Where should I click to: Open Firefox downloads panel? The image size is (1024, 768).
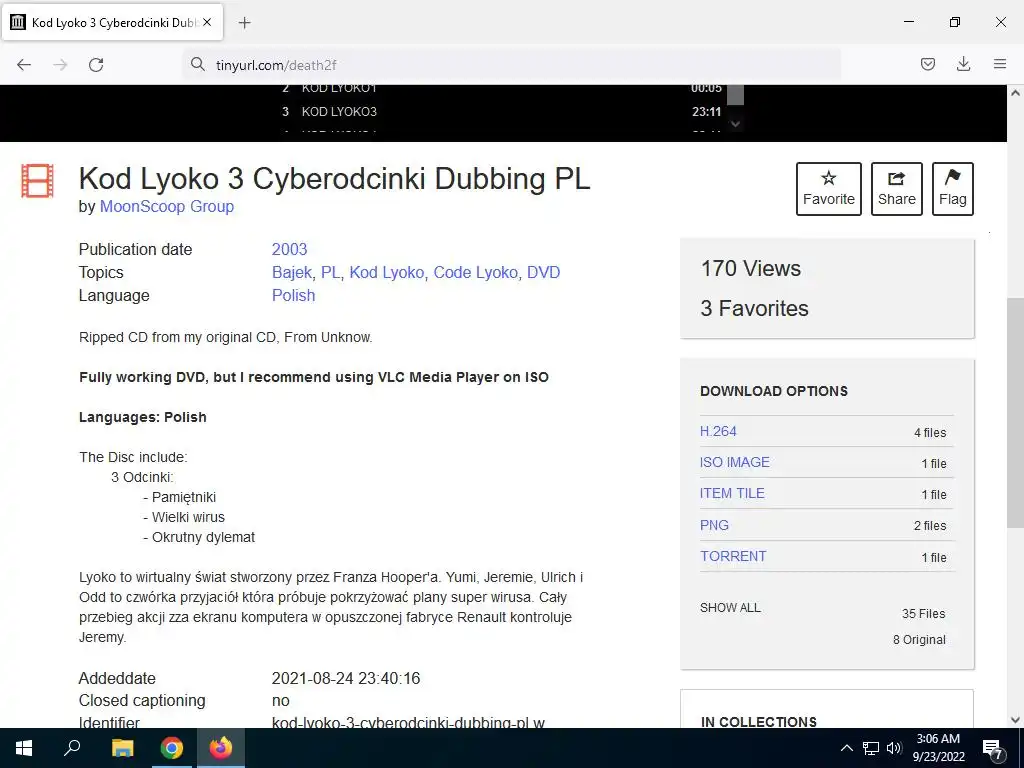point(963,64)
